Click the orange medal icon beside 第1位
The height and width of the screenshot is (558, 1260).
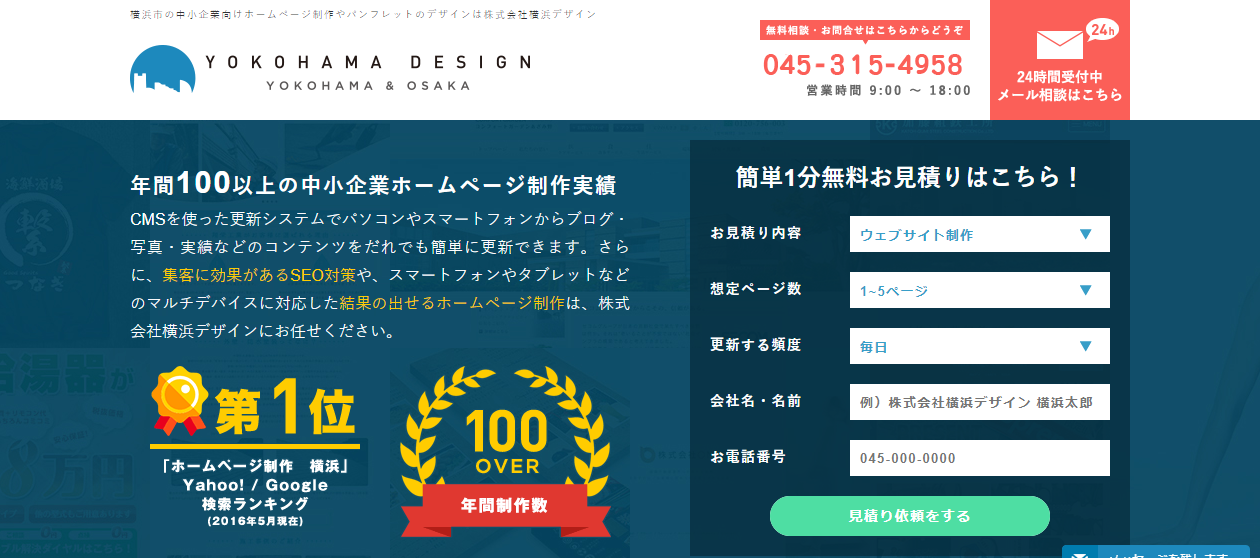pyautogui.click(x=178, y=398)
